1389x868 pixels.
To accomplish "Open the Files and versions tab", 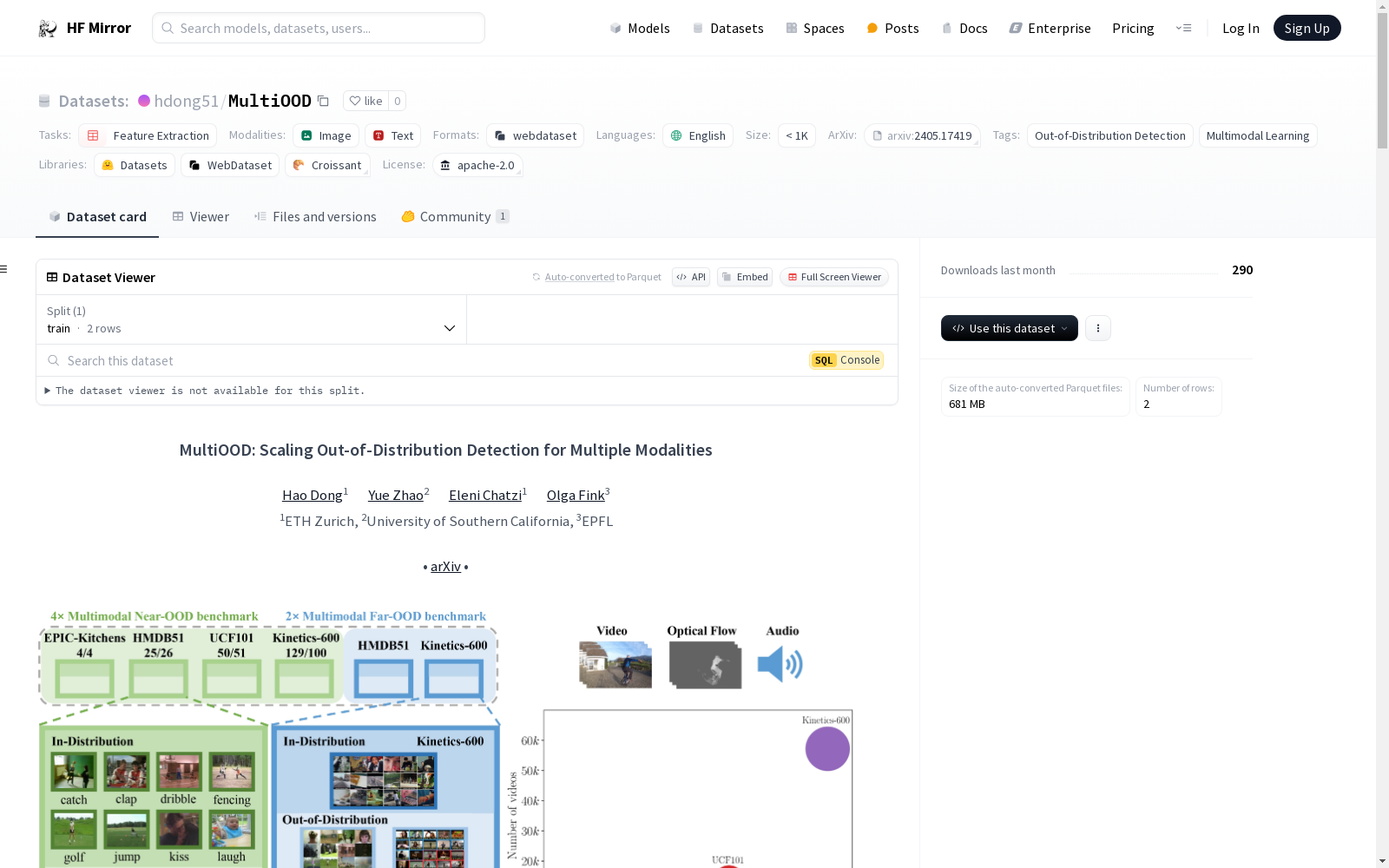I will point(315,217).
